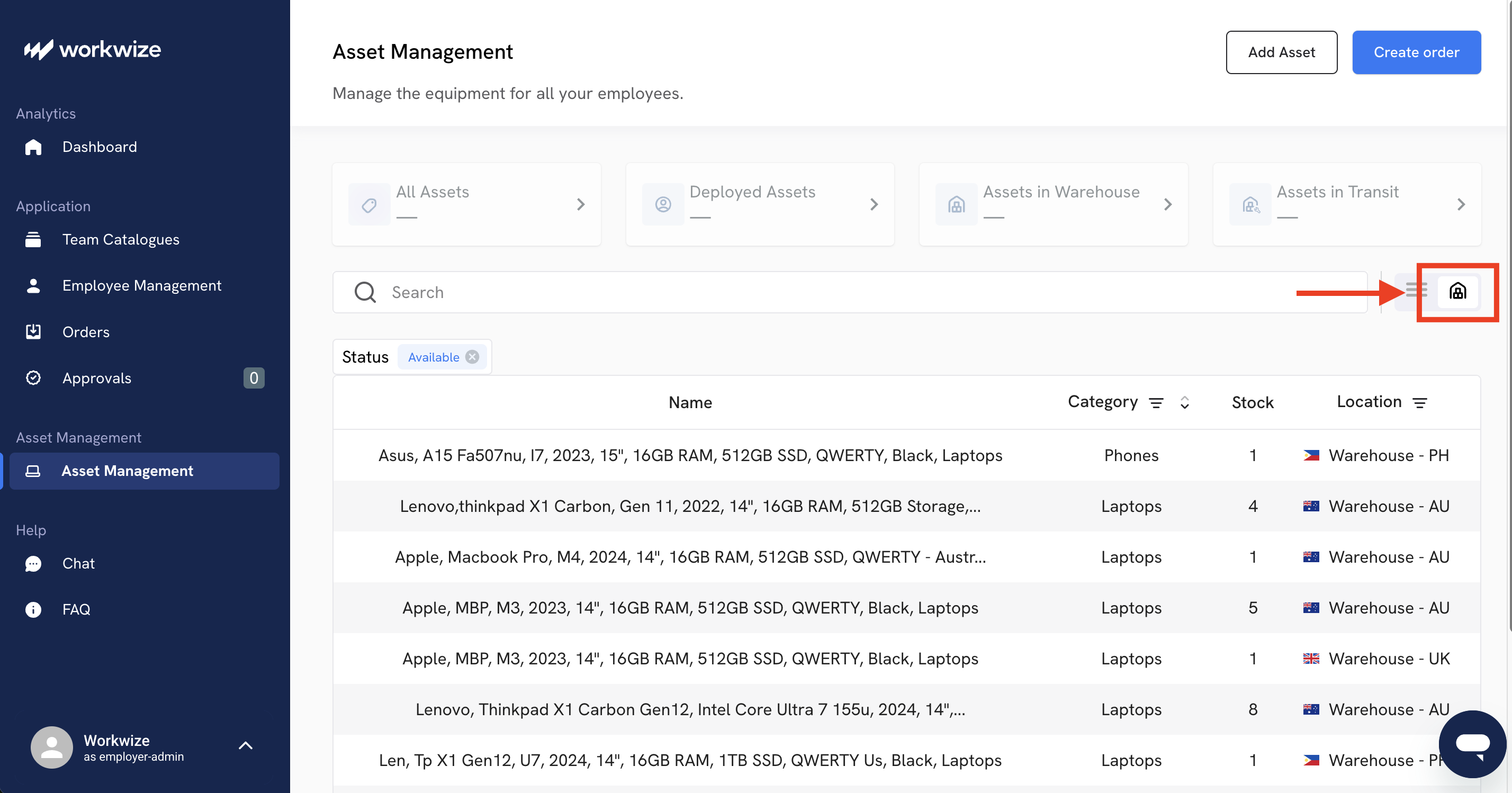This screenshot has height=793, width=1512.
Task: Open the Location filter icon
Action: pyautogui.click(x=1419, y=403)
